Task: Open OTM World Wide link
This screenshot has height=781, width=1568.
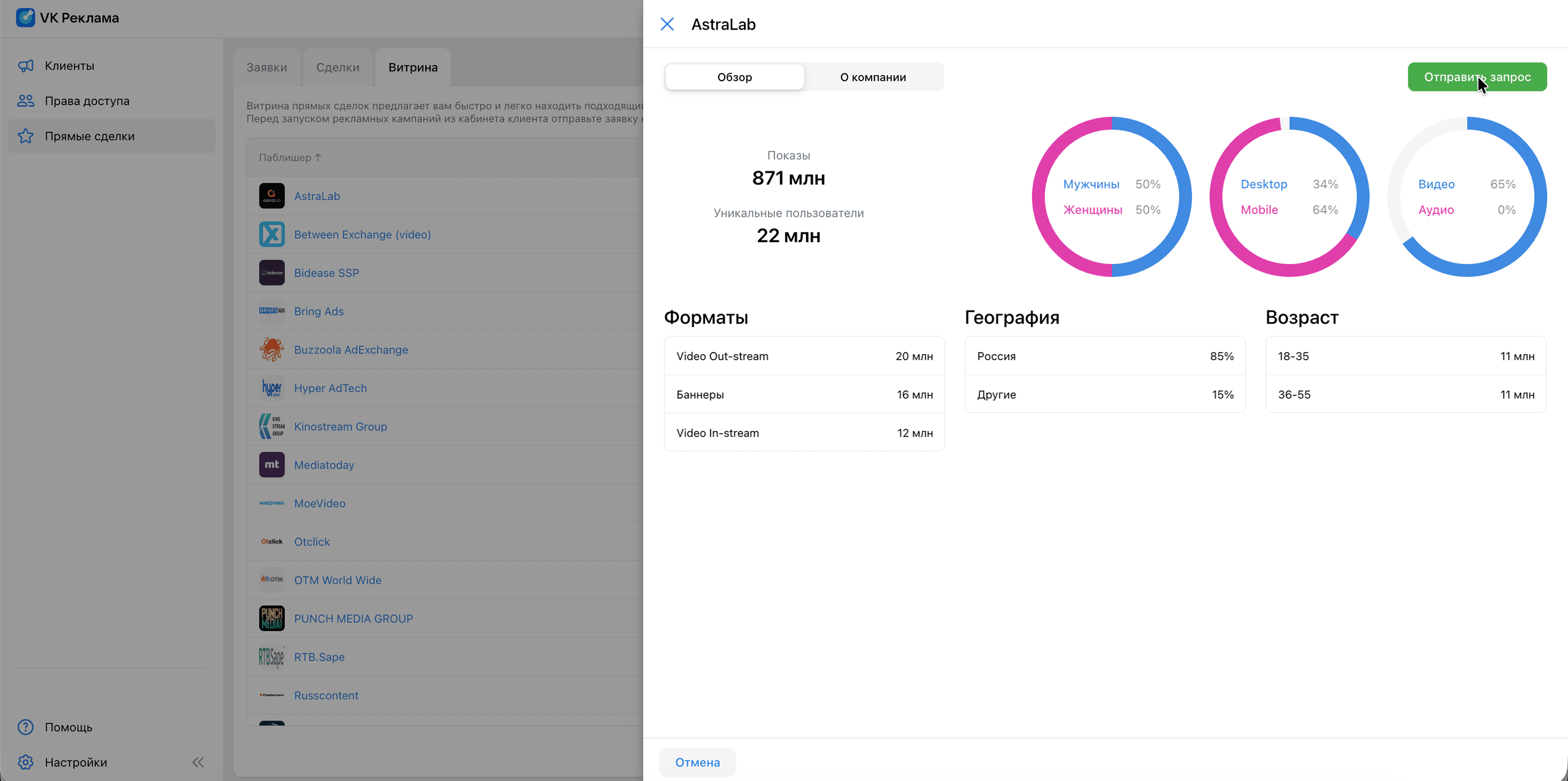Action: 338,579
